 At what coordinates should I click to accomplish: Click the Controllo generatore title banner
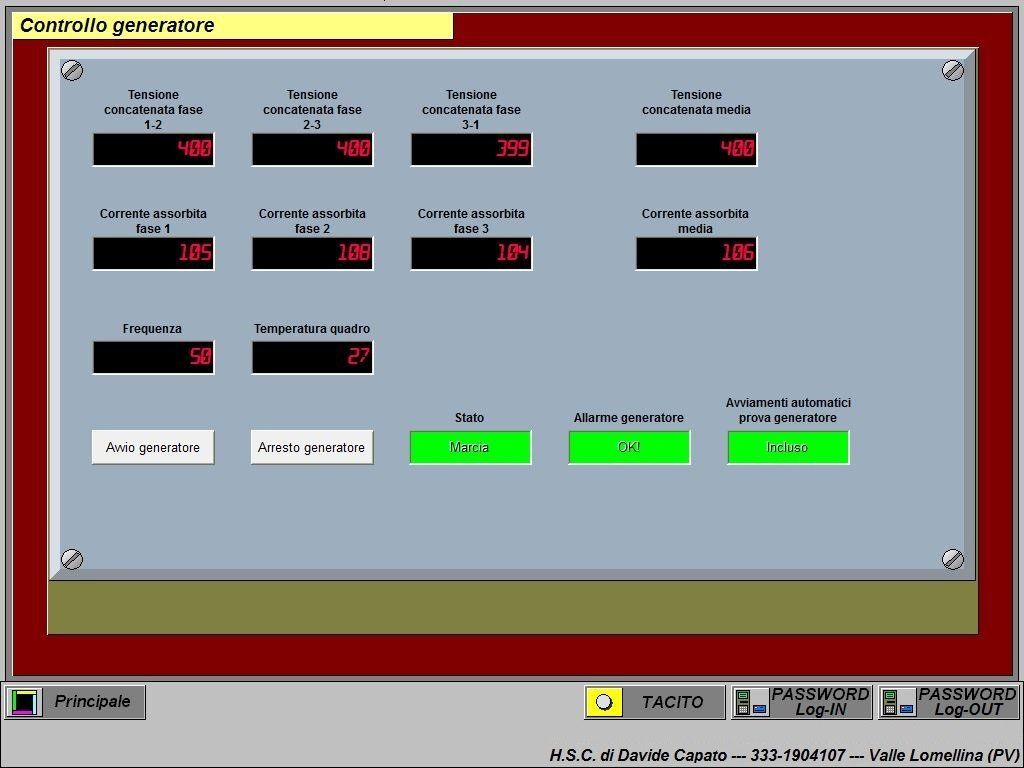tap(232, 26)
